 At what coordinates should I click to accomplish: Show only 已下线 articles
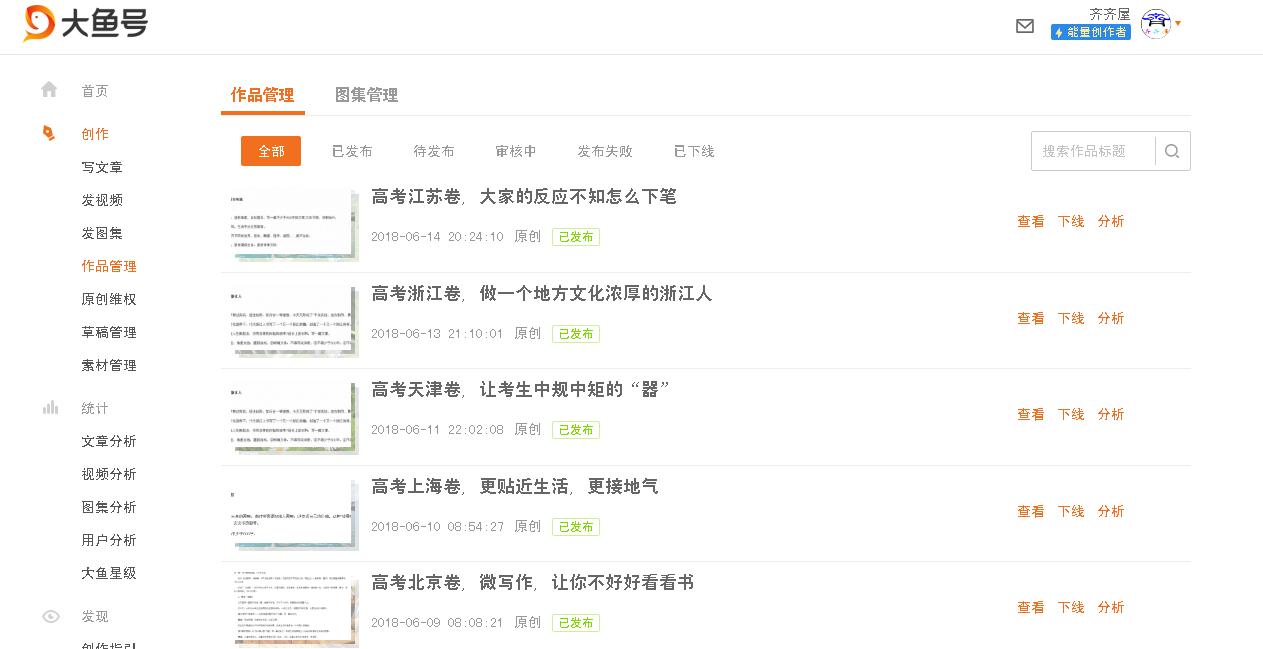click(x=692, y=150)
